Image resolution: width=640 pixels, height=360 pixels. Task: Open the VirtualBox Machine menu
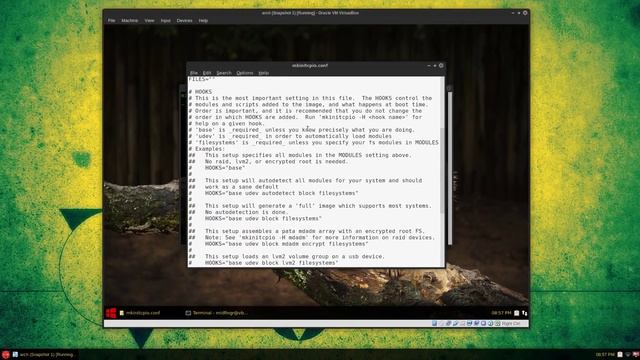coord(130,20)
